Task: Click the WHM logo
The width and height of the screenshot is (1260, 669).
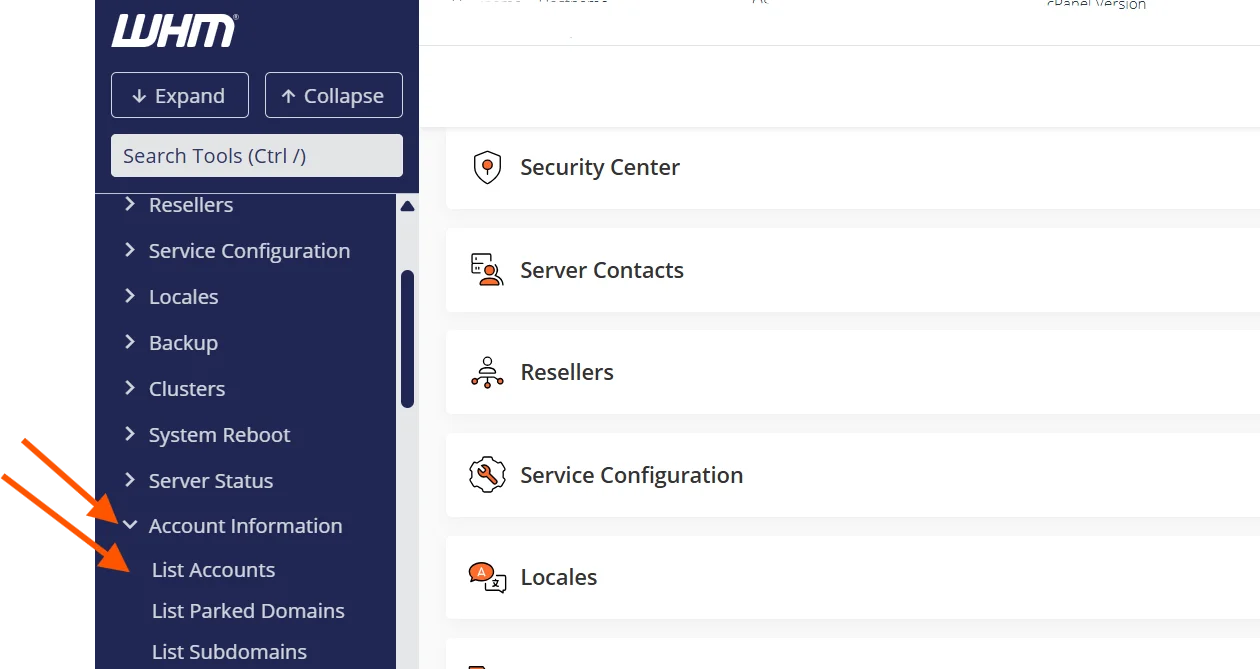Action: click(173, 31)
